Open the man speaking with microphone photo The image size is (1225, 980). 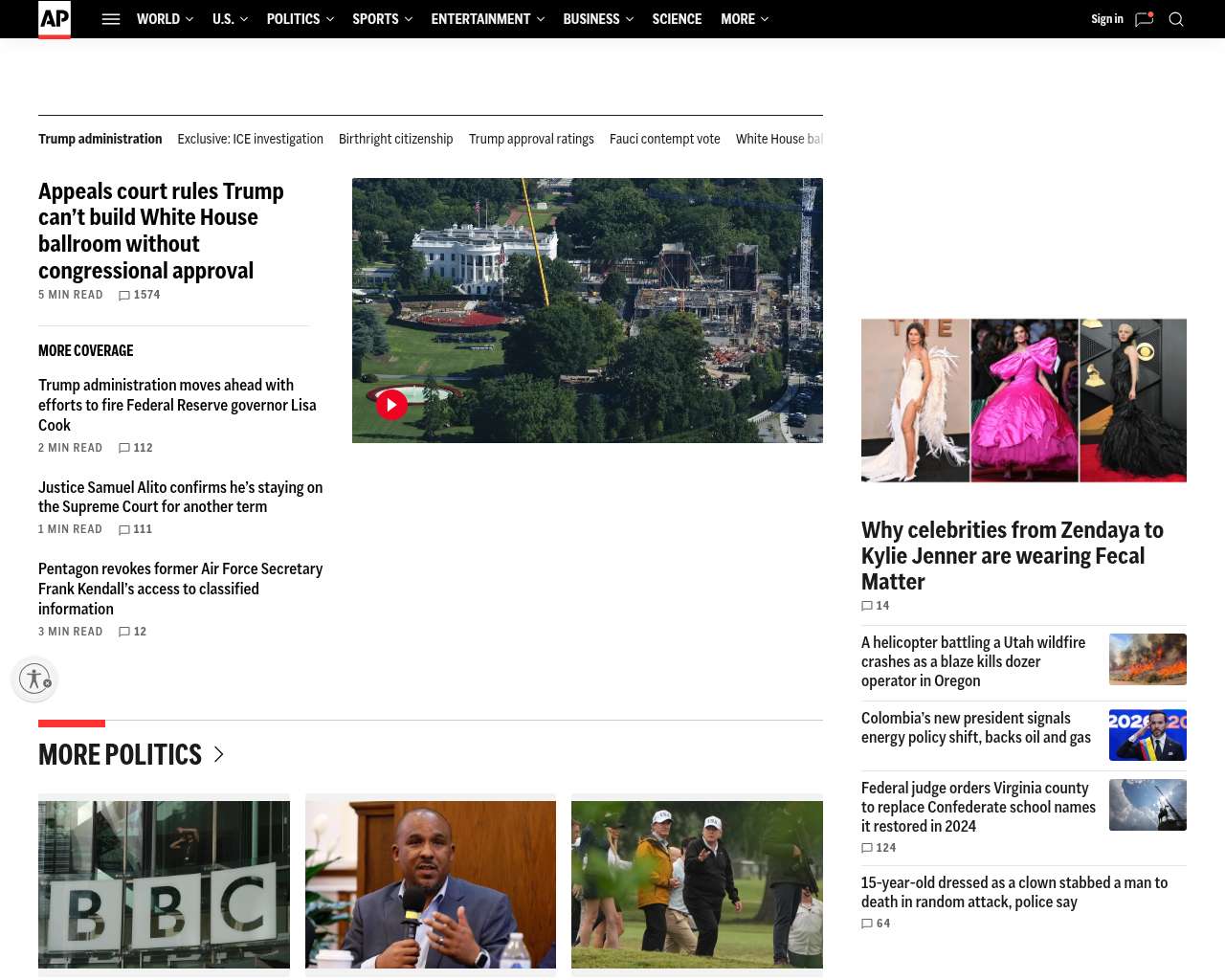(431, 884)
